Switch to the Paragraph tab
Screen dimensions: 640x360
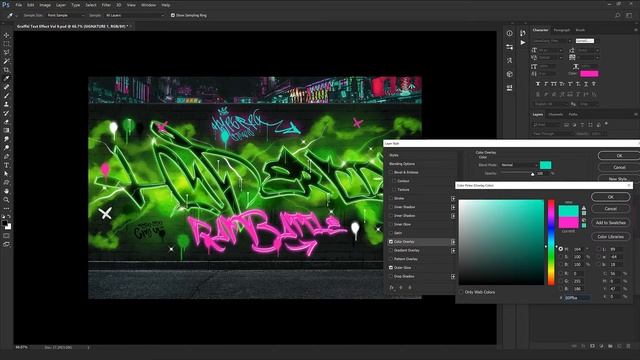coord(562,30)
